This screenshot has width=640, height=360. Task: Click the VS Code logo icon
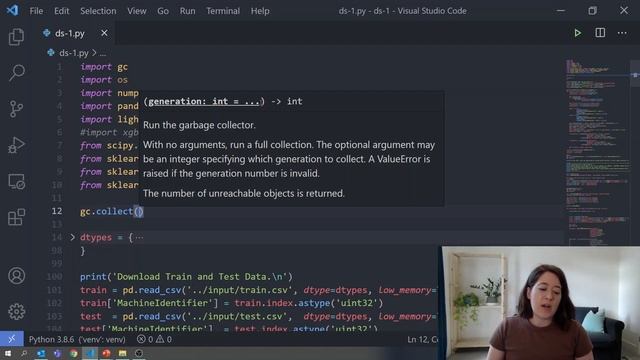12,11
